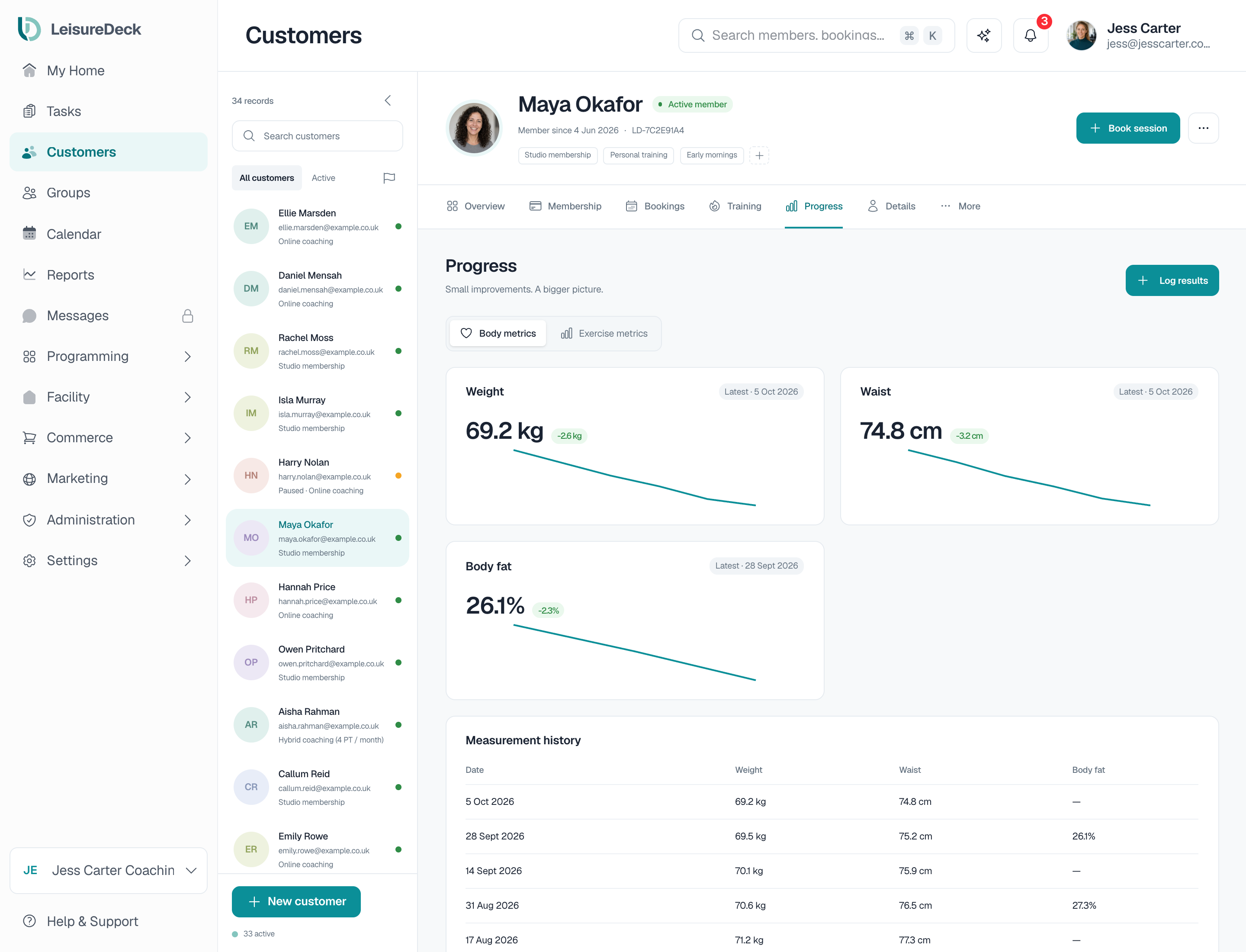Viewport: 1246px width, 952px height.
Task: Open the three-dot menu beside Book session
Action: [x=1203, y=128]
